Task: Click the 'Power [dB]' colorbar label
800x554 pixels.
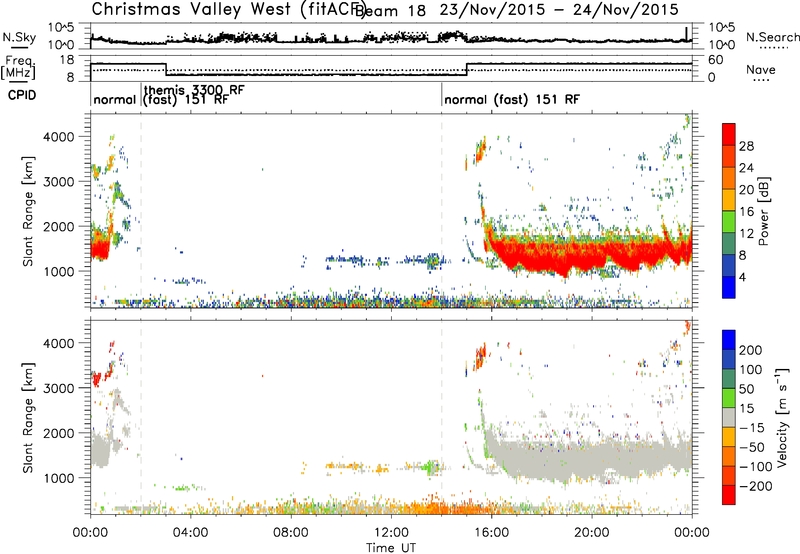Action: (763, 211)
